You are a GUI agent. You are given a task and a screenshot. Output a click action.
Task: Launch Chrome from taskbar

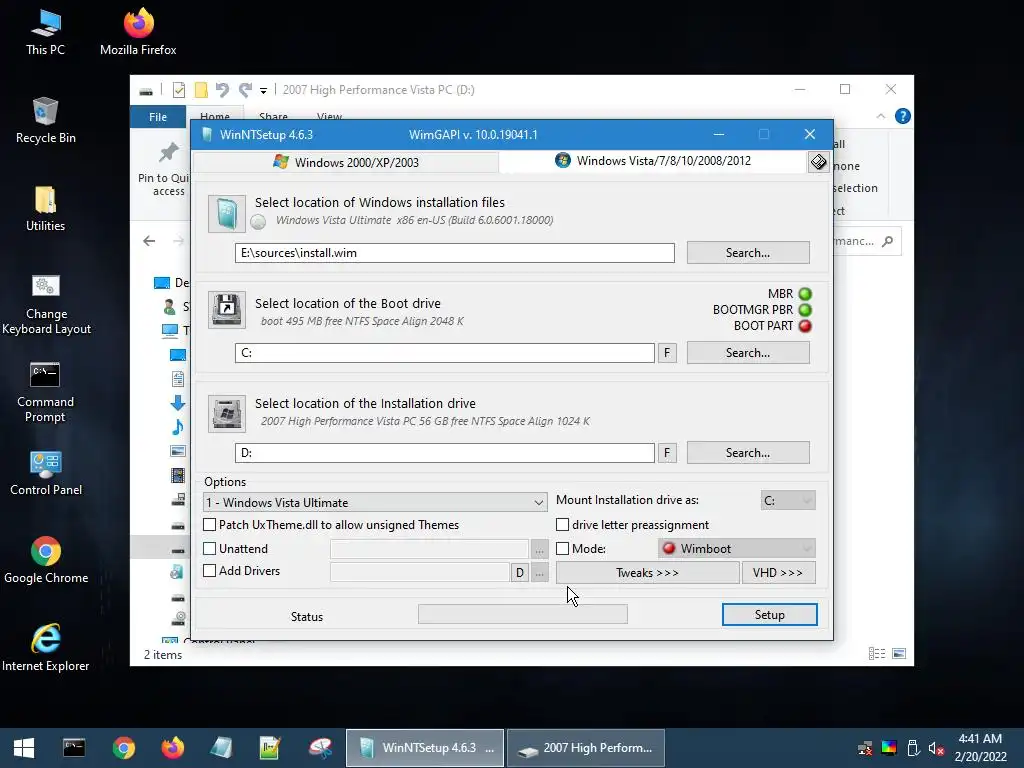coord(123,748)
